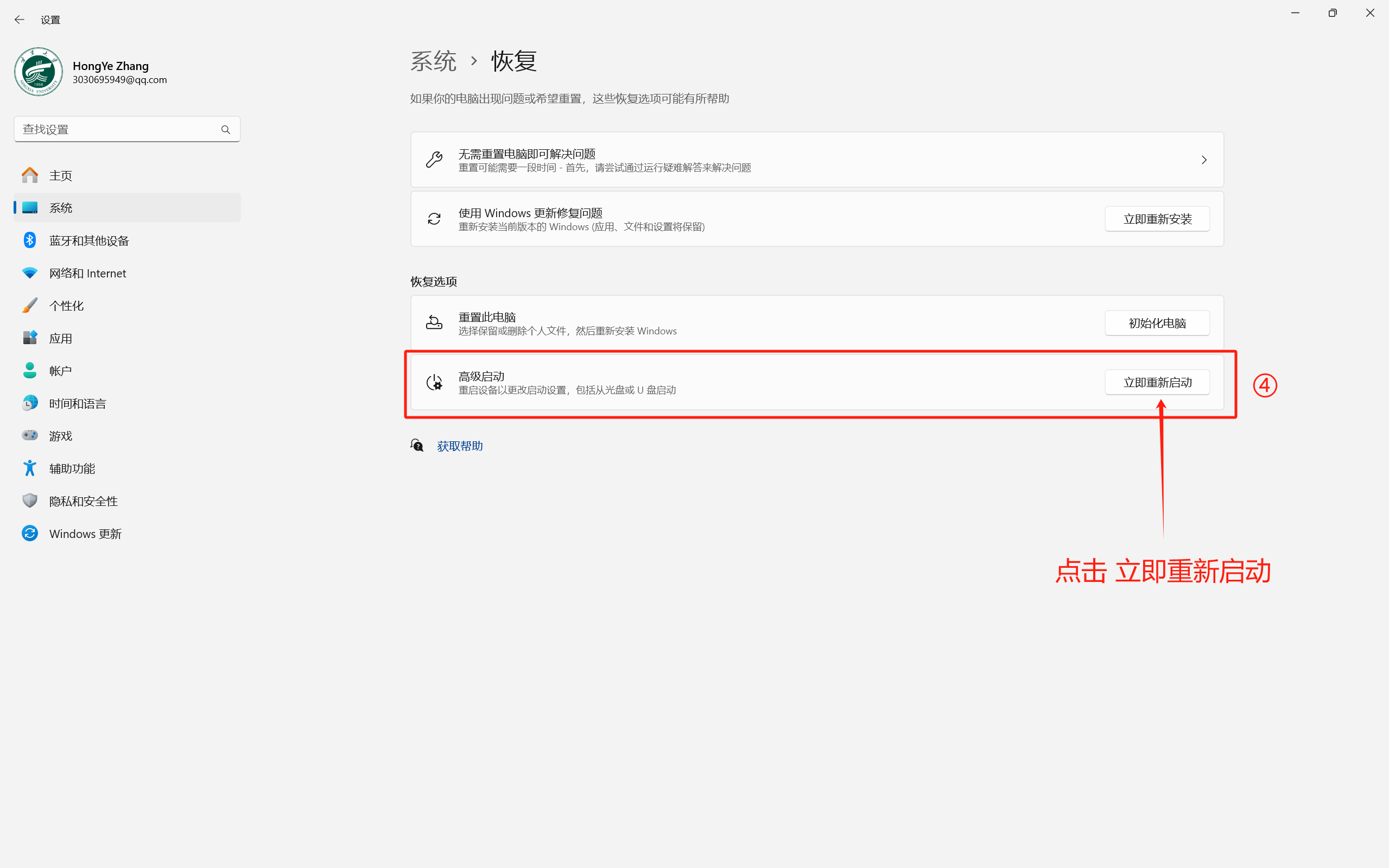Open Home via house icon
1389x868 pixels.
[30, 175]
